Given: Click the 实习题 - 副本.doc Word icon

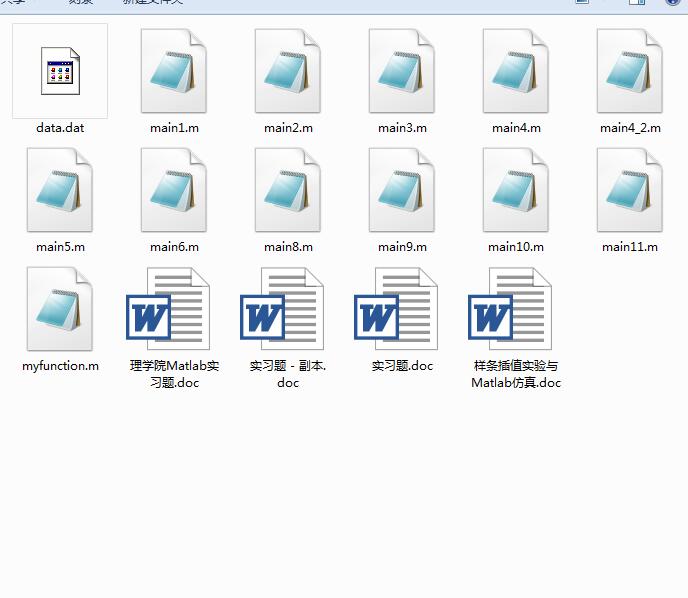Looking at the screenshot, I should 282,309.
